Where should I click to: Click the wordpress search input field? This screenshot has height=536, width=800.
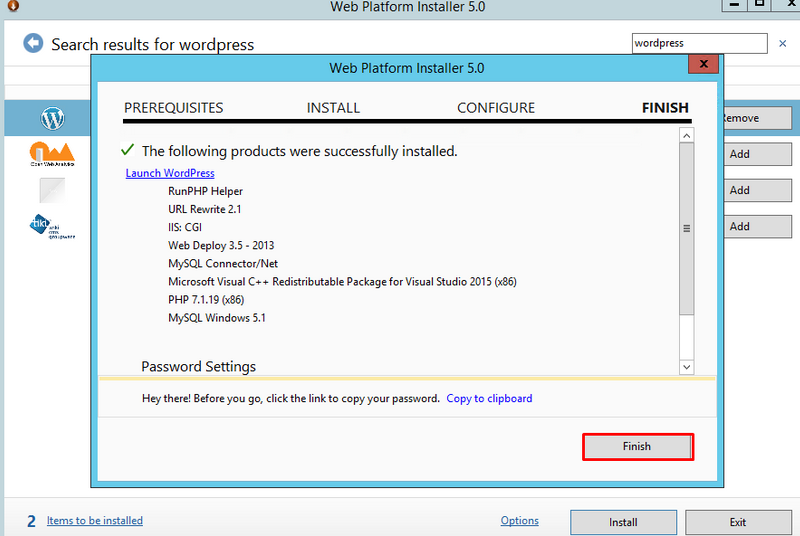(x=699, y=43)
